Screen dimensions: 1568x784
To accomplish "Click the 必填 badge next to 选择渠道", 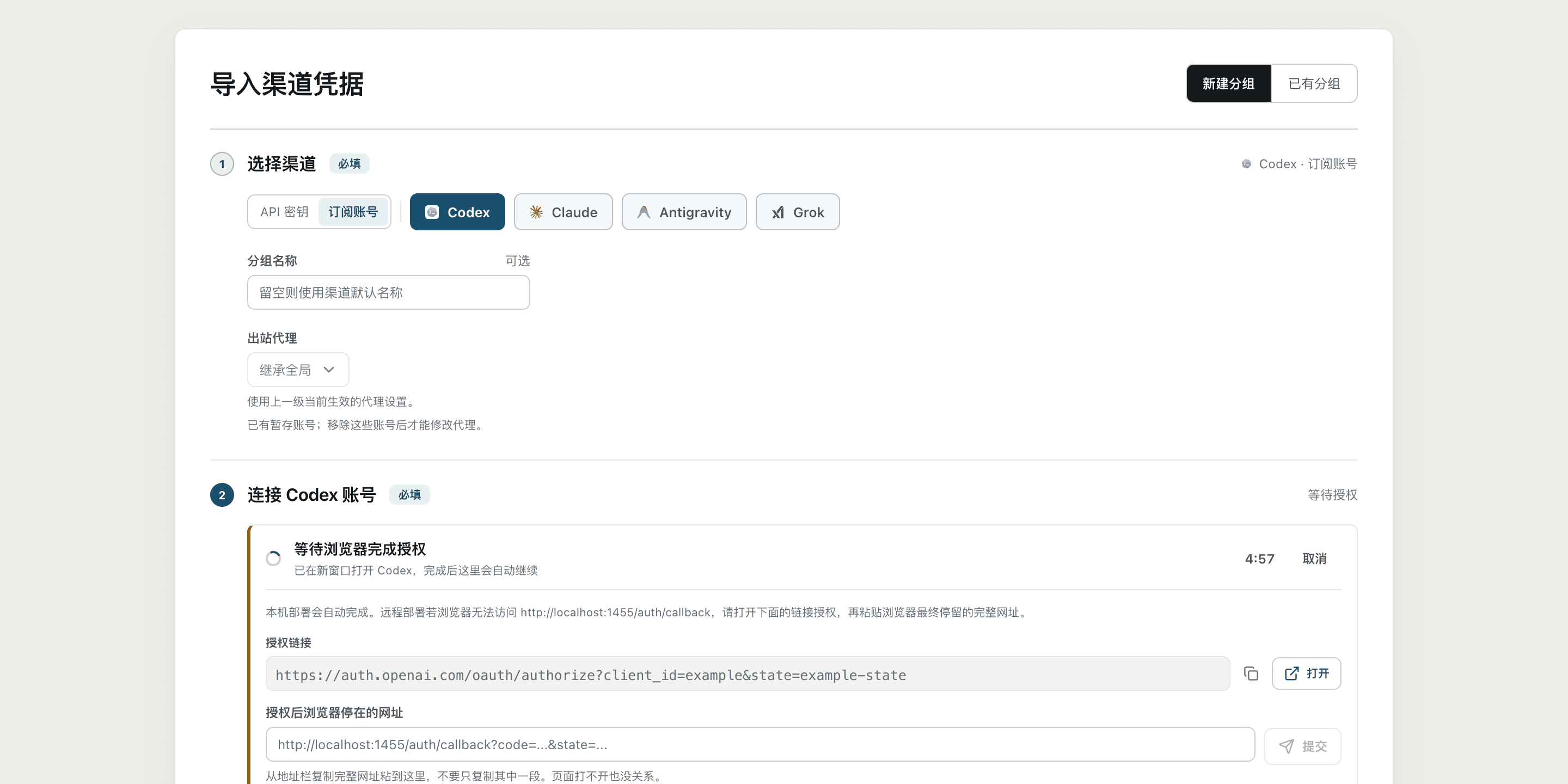I will click(350, 164).
